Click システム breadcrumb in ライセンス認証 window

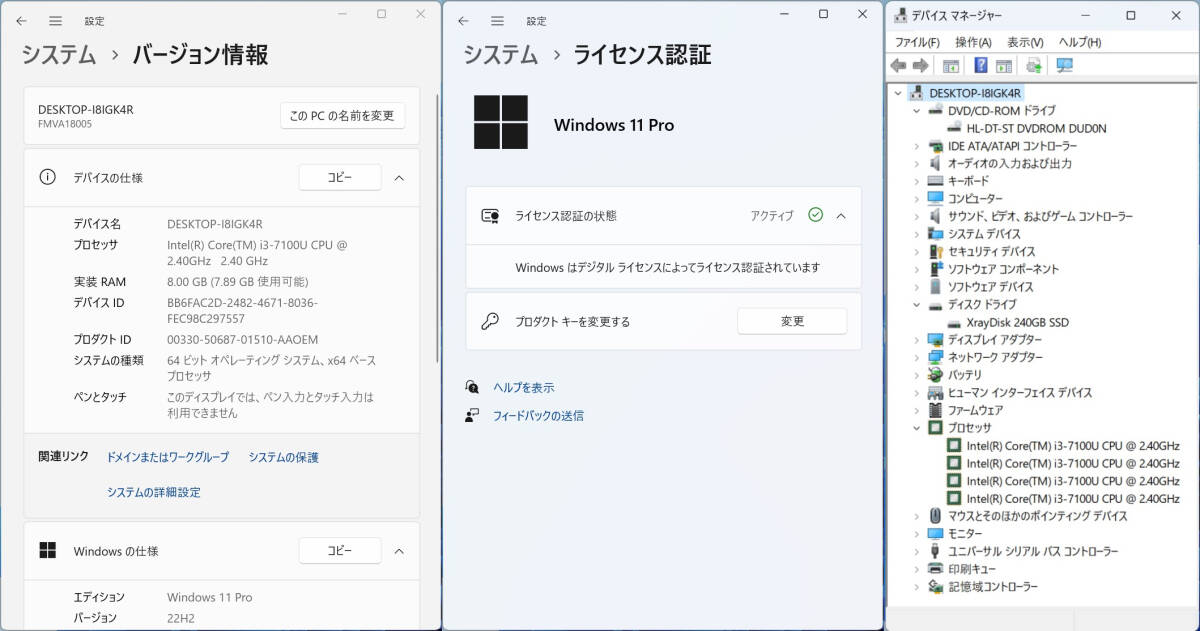pyautogui.click(x=501, y=55)
